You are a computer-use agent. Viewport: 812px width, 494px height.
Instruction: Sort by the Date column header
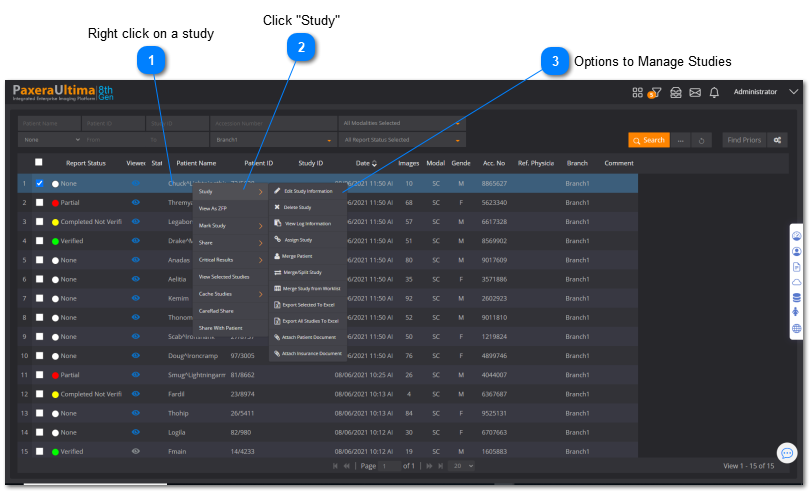[366, 163]
